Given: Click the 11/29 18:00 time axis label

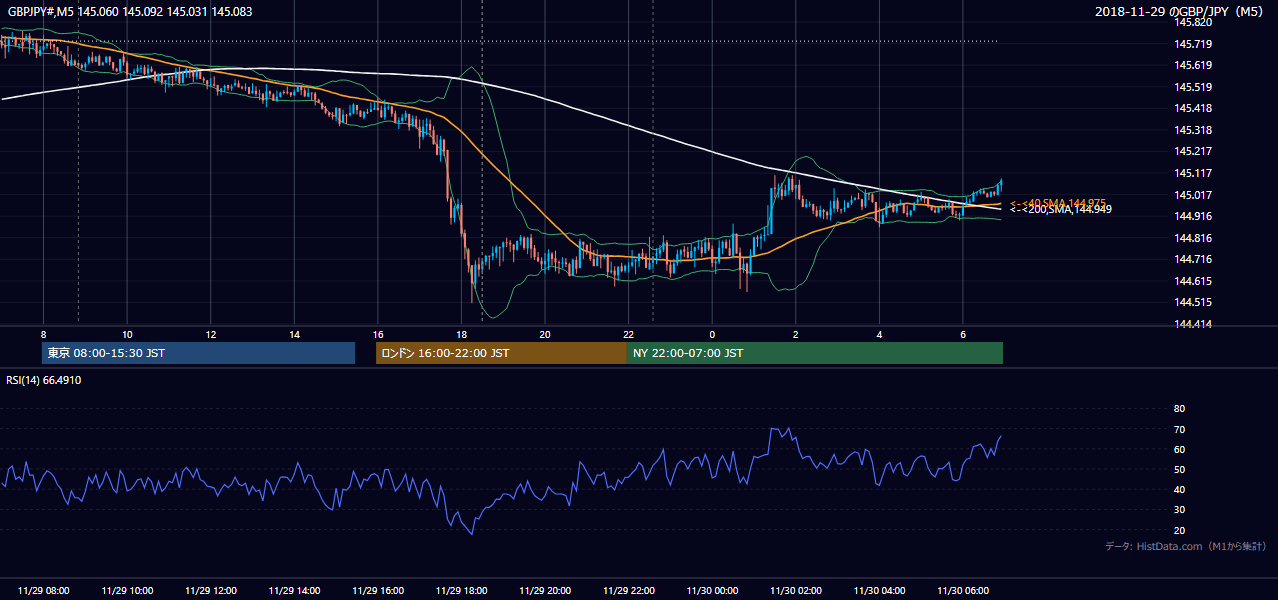Looking at the screenshot, I should coord(461,590).
